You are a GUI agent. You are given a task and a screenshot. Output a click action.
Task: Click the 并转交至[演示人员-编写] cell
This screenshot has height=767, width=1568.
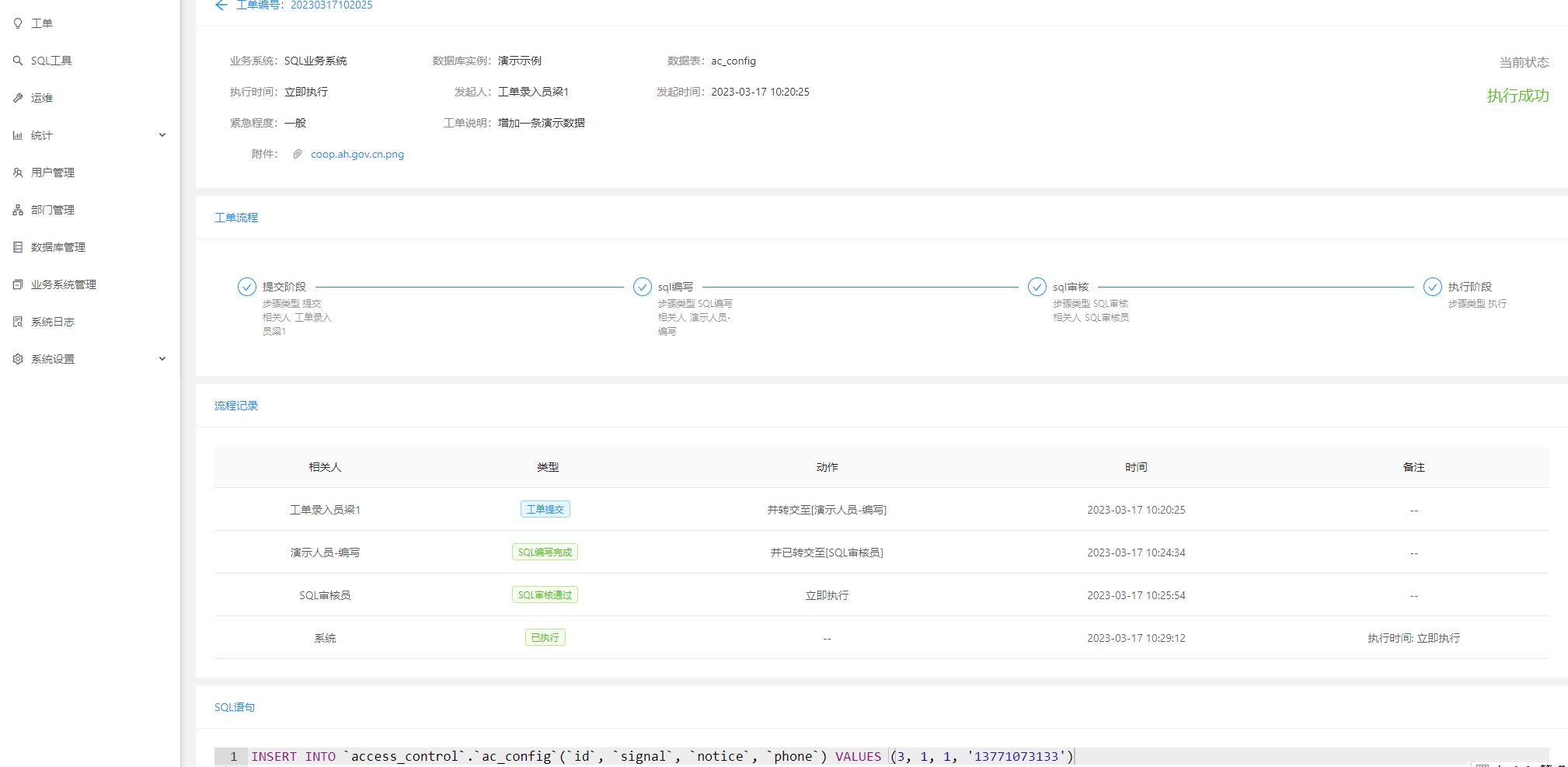click(827, 510)
